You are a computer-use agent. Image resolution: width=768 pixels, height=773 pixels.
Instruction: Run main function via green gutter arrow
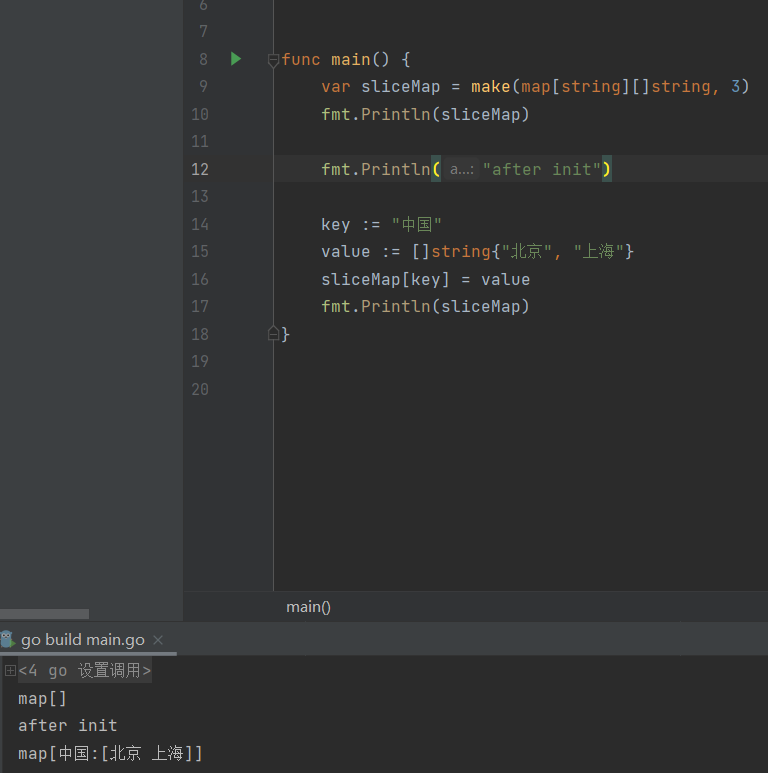[236, 59]
